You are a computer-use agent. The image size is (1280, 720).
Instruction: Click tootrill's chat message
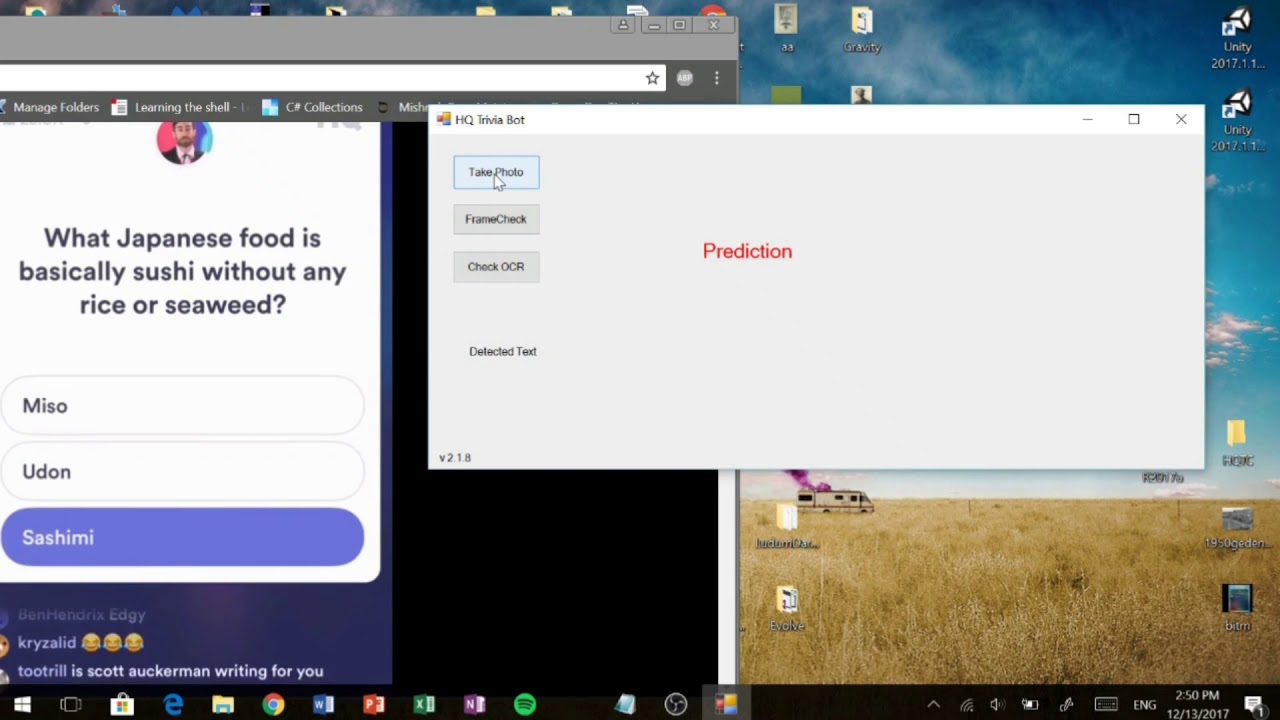pyautogui.click(x=170, y=672)
